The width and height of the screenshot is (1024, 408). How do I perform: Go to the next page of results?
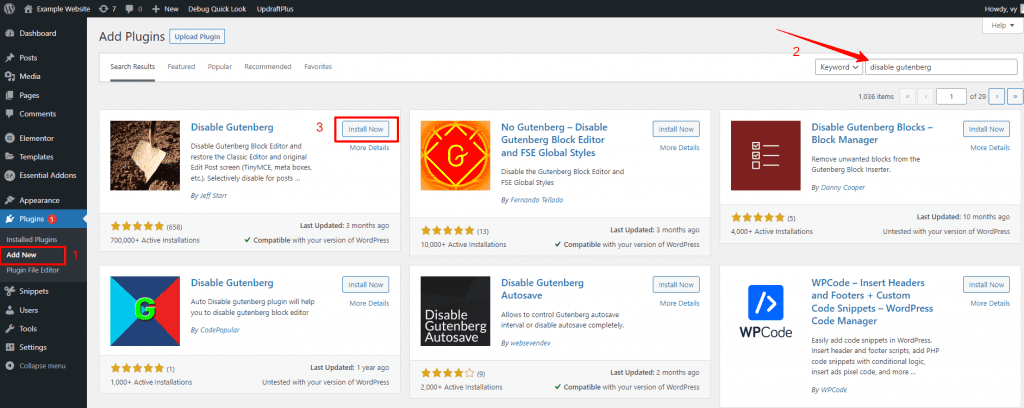[x=998, y=96]
